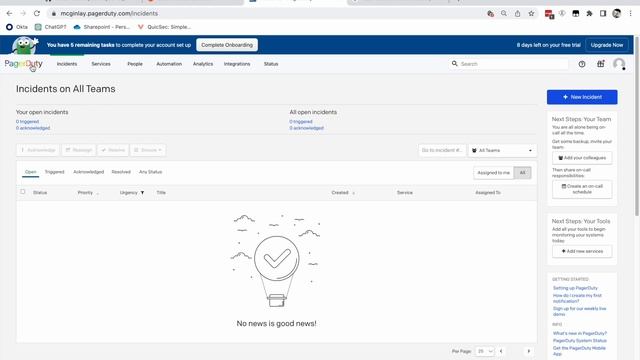Click the Resolve action button
This screenshot has height=360, width=640.
click(x=113, y=150)
